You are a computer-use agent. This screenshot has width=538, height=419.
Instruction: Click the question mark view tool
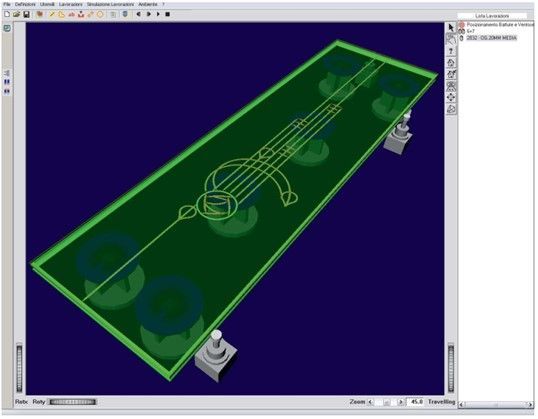point(451,51)
